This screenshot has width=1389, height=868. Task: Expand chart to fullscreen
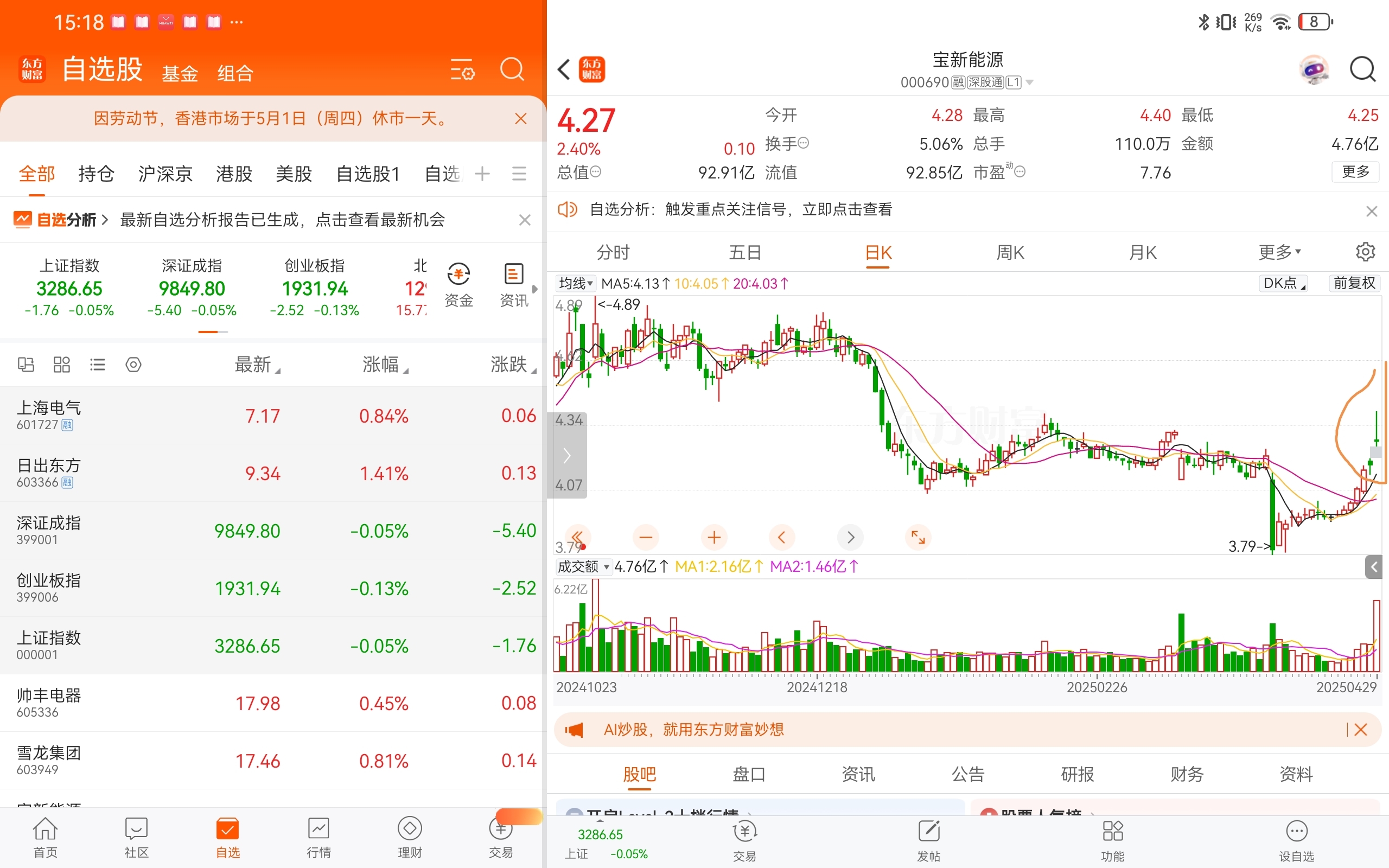tap(919, 537)
